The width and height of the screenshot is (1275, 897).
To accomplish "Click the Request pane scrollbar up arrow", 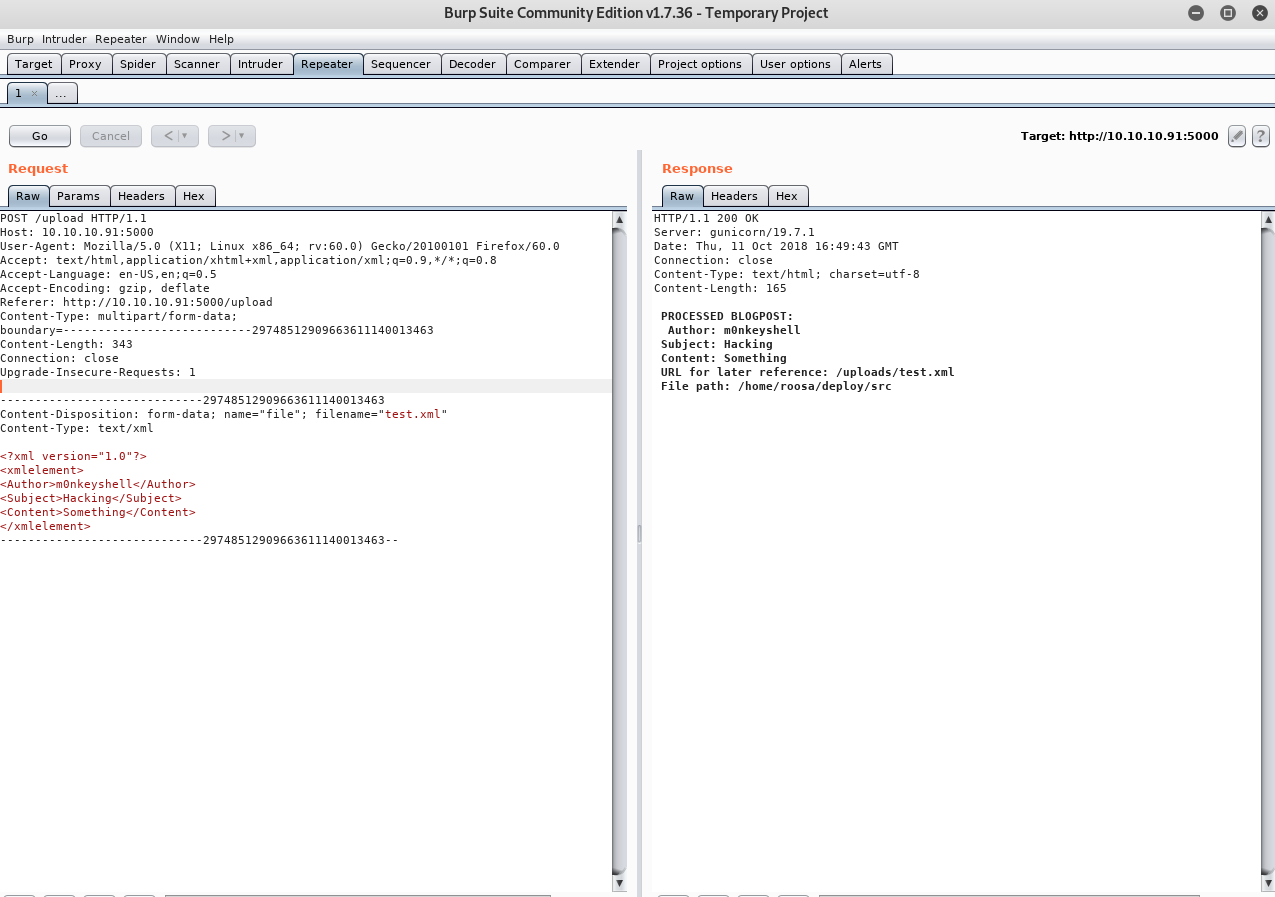I will click(620, 219).
